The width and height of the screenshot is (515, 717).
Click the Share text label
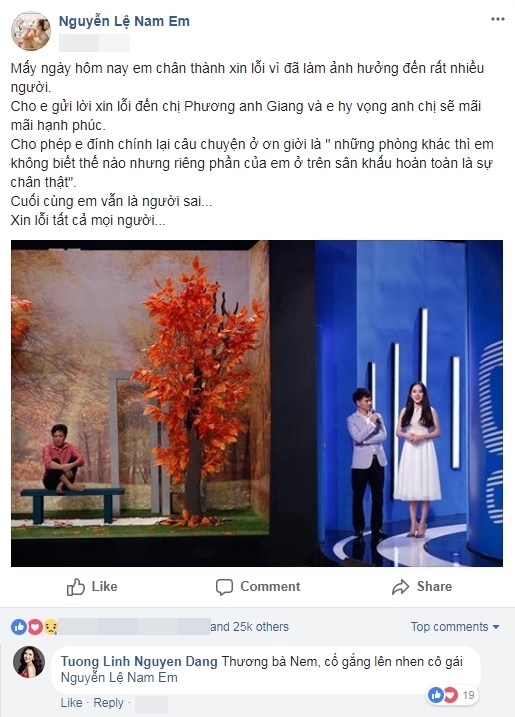point(434,587)
